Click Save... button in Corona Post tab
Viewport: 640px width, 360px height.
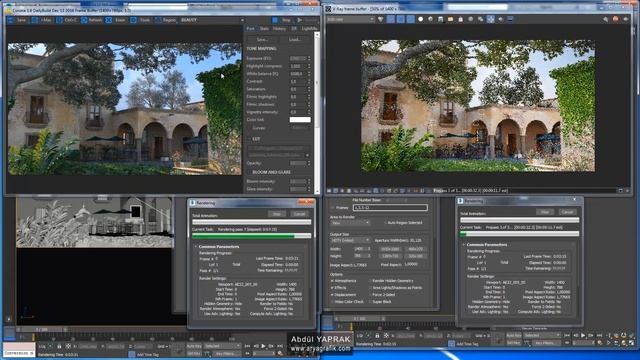[x=262, y=40]
